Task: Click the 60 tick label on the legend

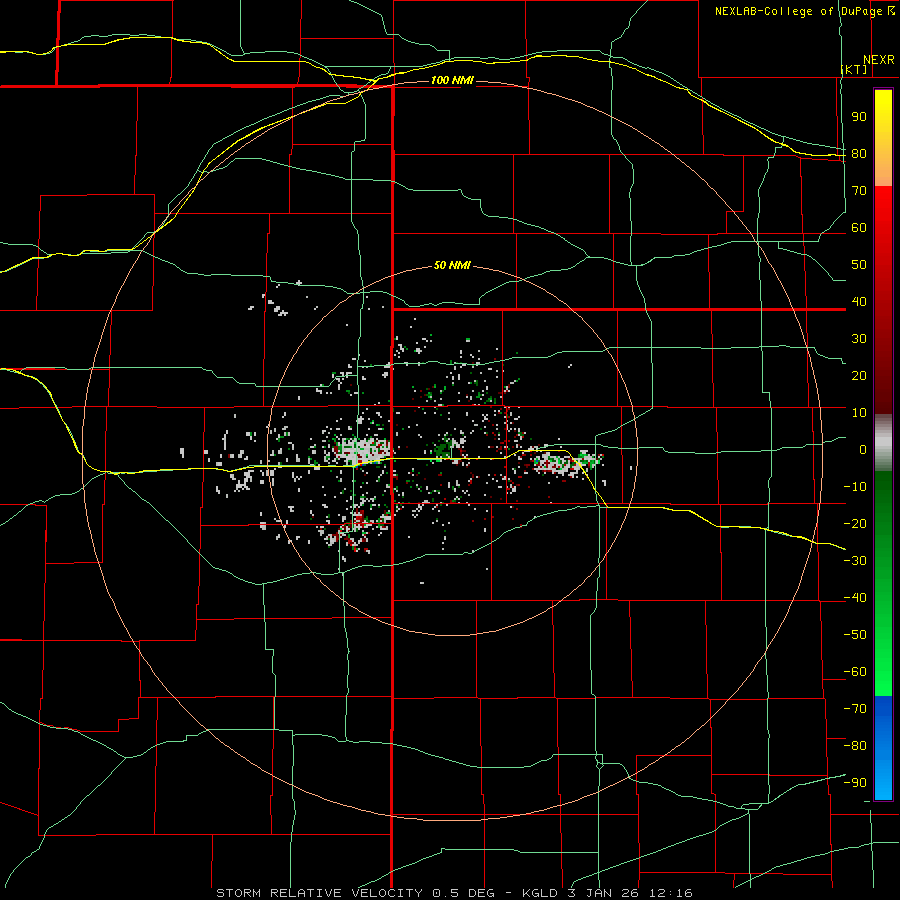Action: coord(859,228)
